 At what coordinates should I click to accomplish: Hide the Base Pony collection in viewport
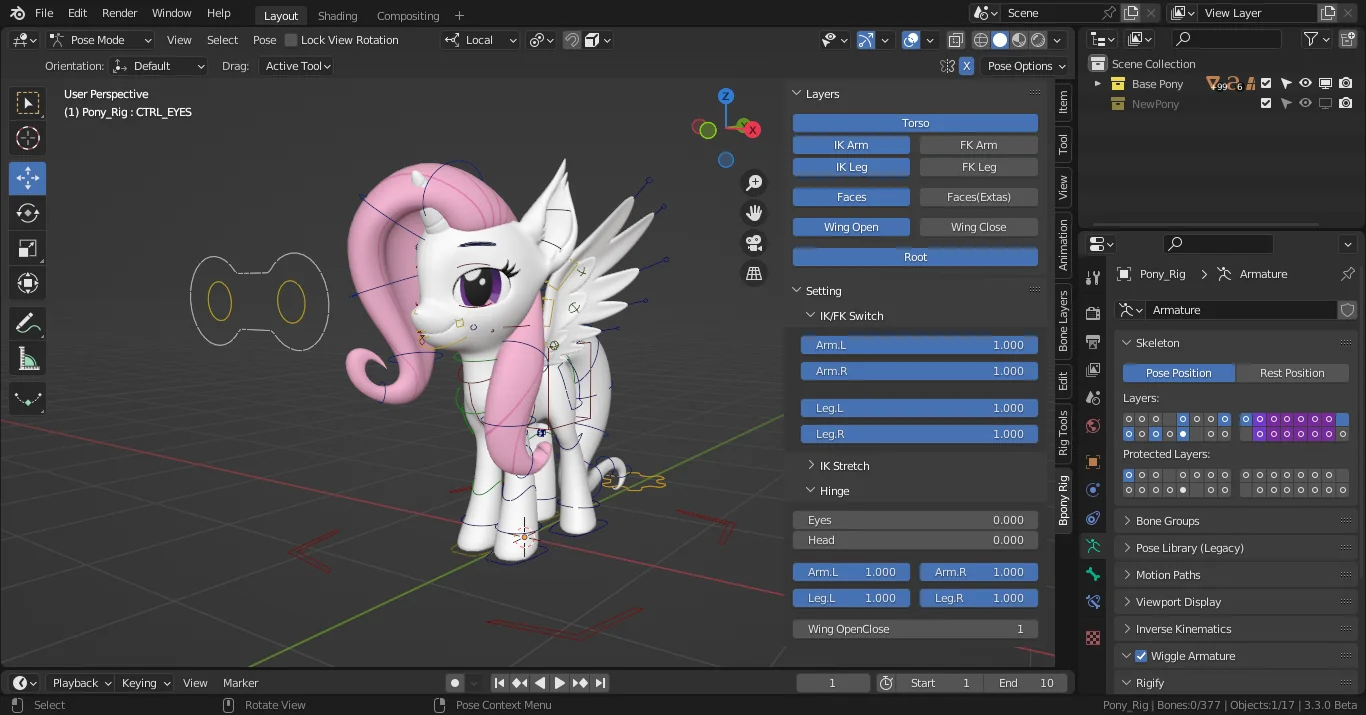pos(1305,83)
